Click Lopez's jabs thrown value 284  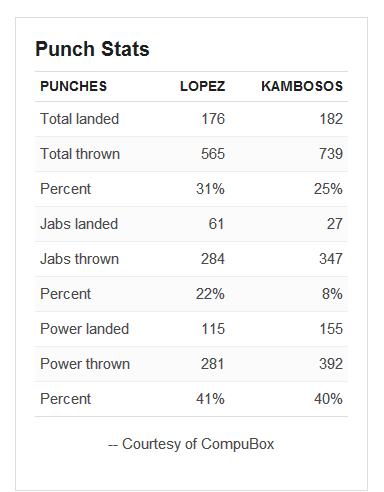(x=213, y=259)
